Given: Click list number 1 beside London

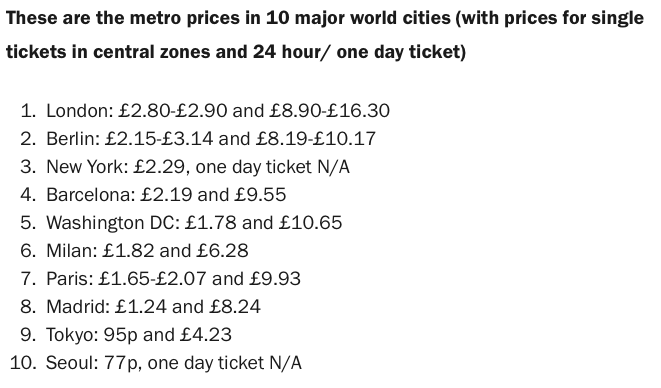Looking at the screenshot, I should coord(28,111).
